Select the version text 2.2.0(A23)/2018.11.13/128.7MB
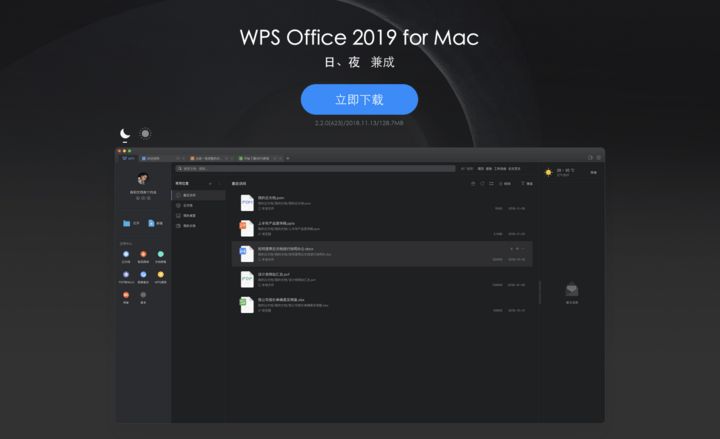 (359, 123)
